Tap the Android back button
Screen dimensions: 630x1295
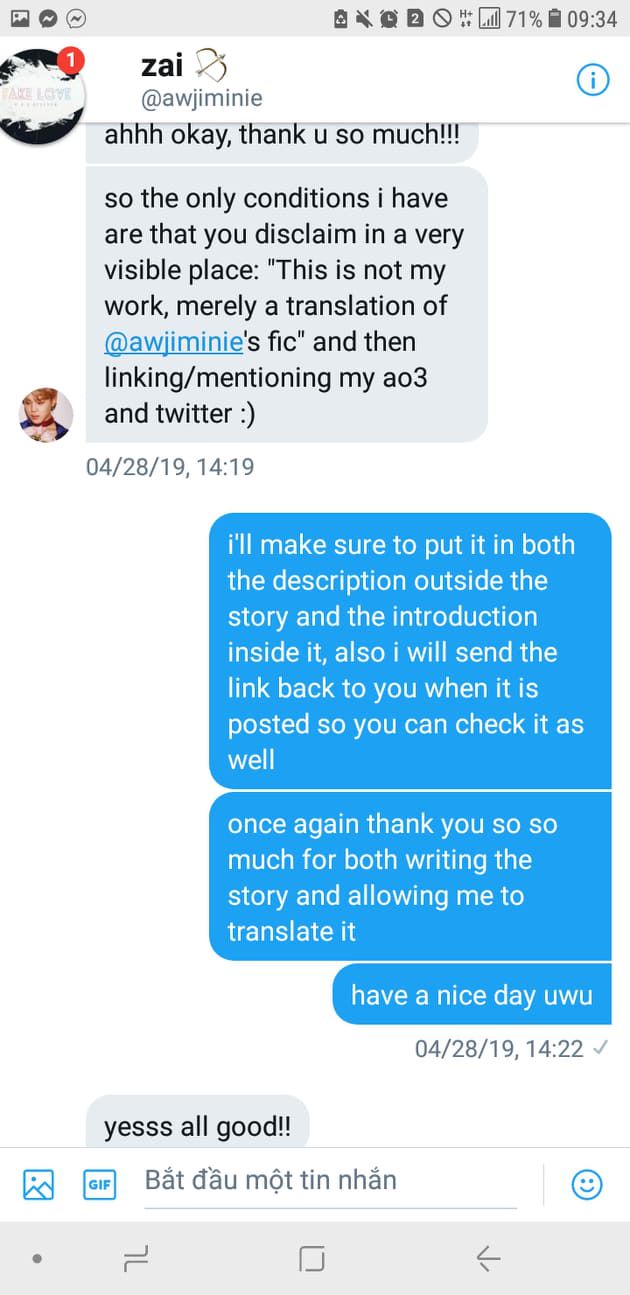pos(488,1258)
